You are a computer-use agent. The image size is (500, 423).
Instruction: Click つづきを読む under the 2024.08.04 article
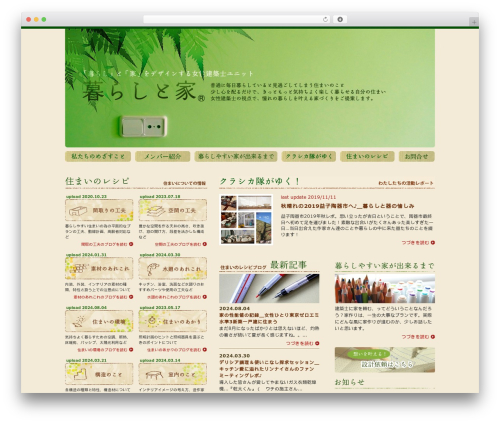300,343
